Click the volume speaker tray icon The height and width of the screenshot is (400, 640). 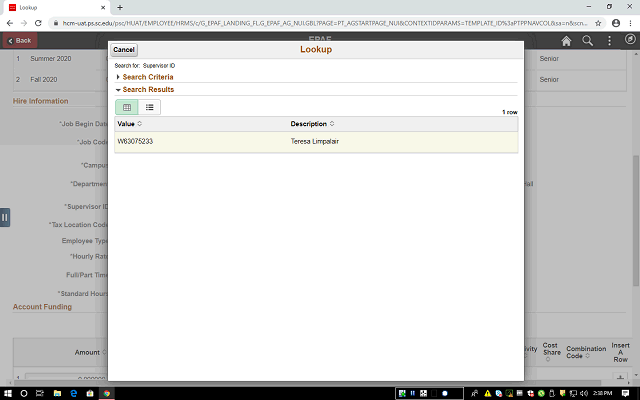pos(584,393)
